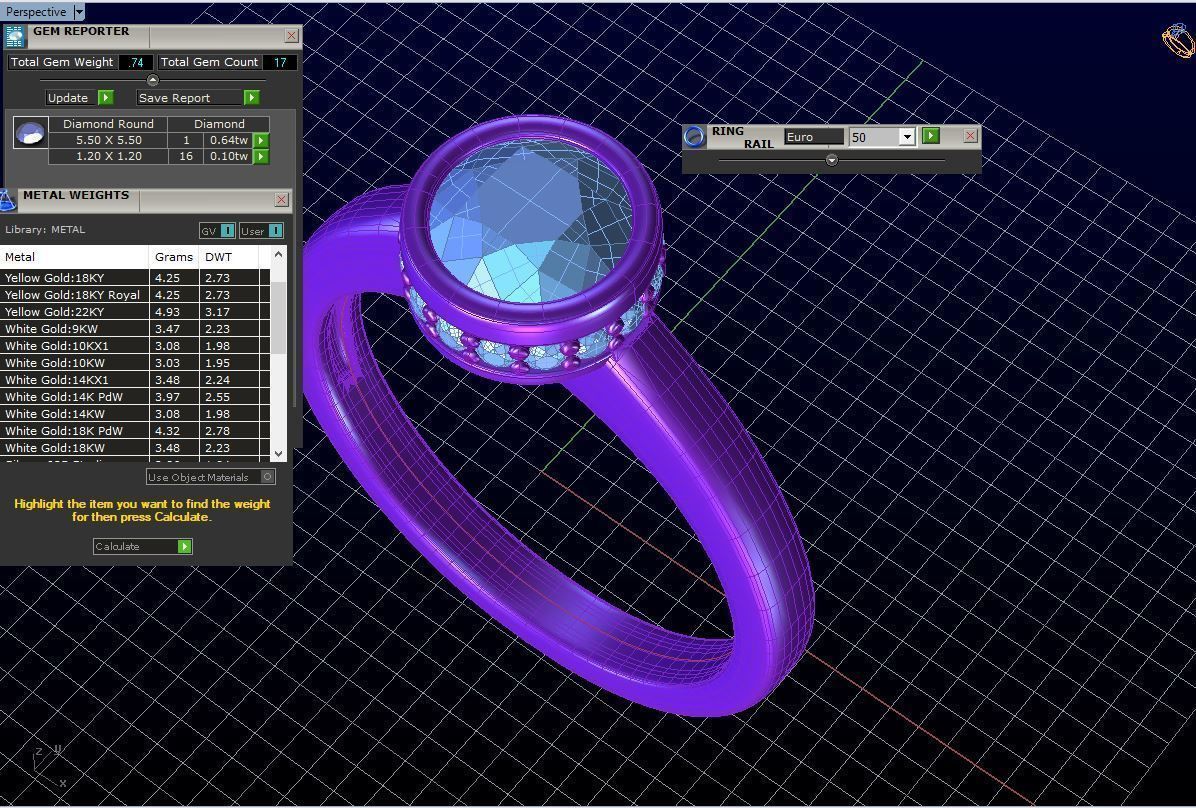Click the green arrow in the 0.10tw row
This screenshot has width=1196, height=808.
point(261,156)
